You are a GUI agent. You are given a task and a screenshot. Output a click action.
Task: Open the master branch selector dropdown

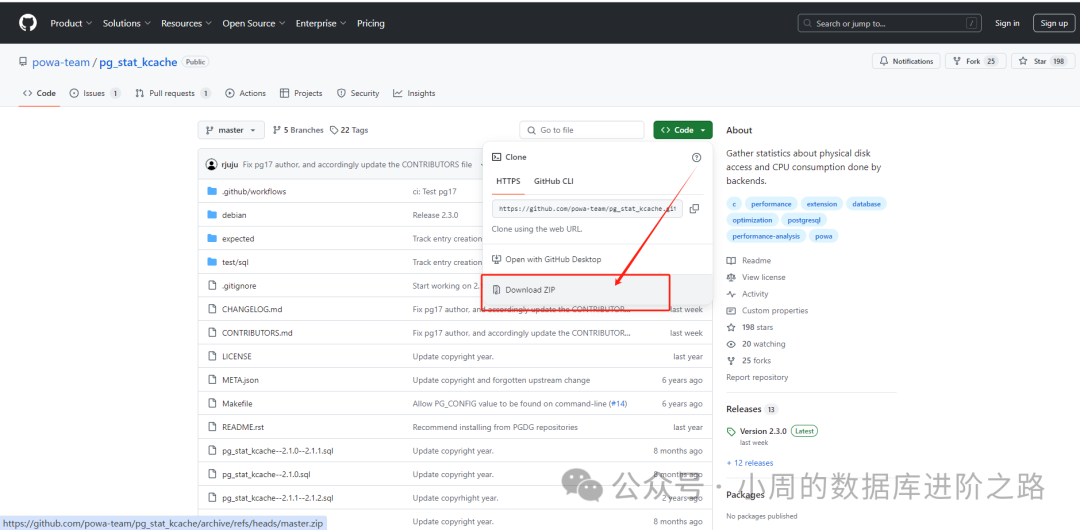pyautogui.click(x=231, y=130)
